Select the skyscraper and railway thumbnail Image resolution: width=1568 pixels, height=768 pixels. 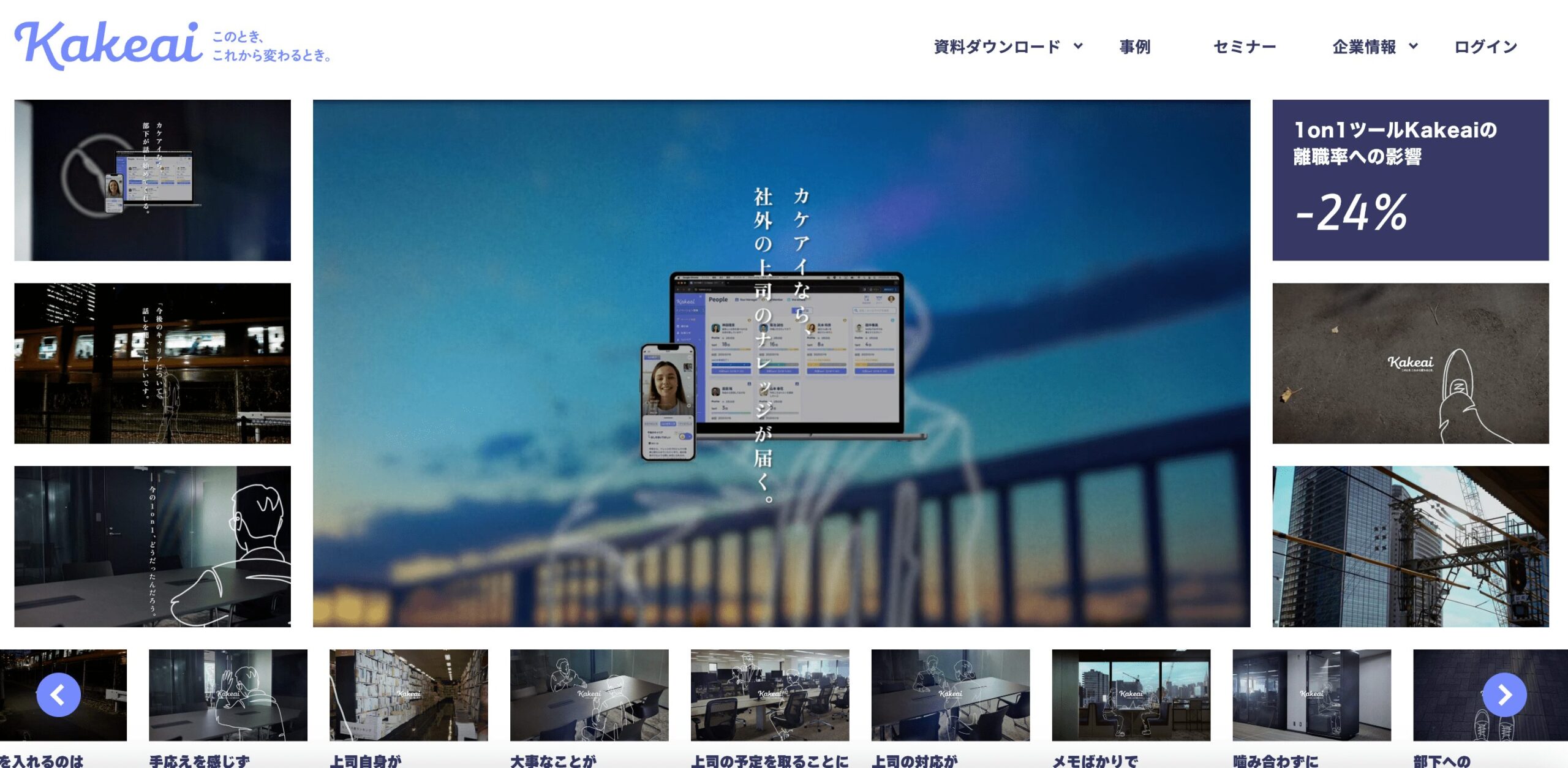pyautogui.click(x=1410, y=546)
